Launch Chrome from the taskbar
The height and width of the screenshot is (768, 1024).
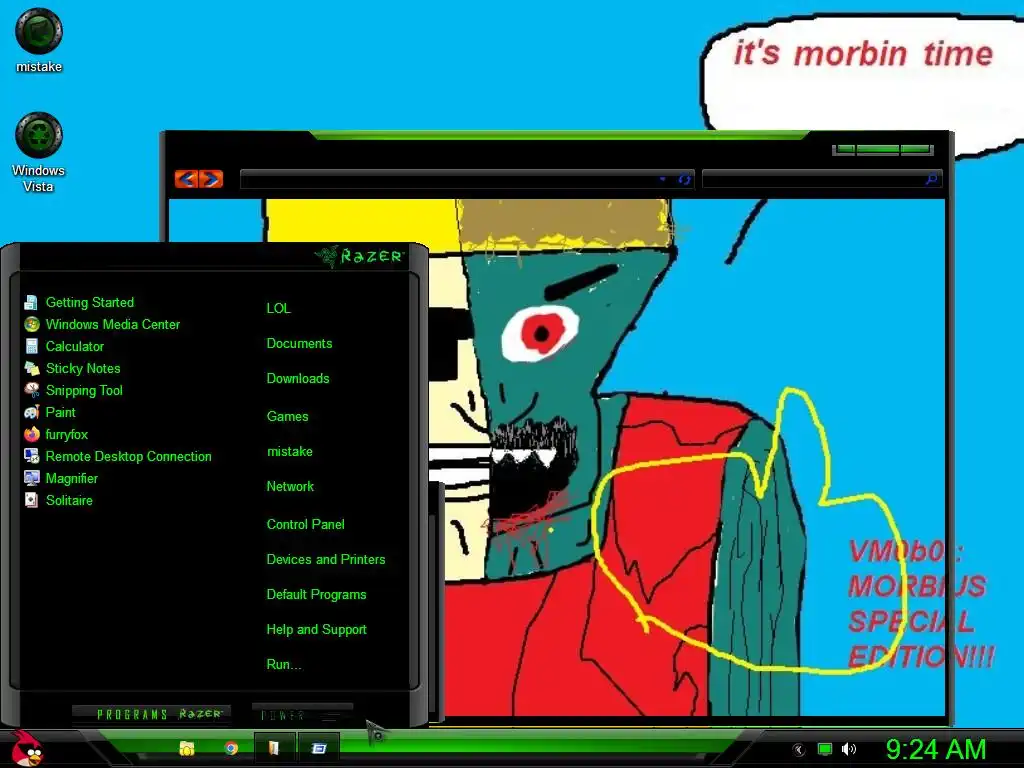231,748
